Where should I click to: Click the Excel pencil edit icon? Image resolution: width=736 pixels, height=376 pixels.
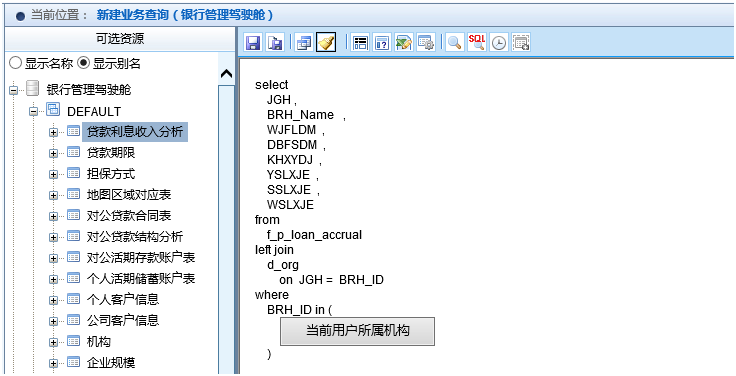(x=404, y=43)
